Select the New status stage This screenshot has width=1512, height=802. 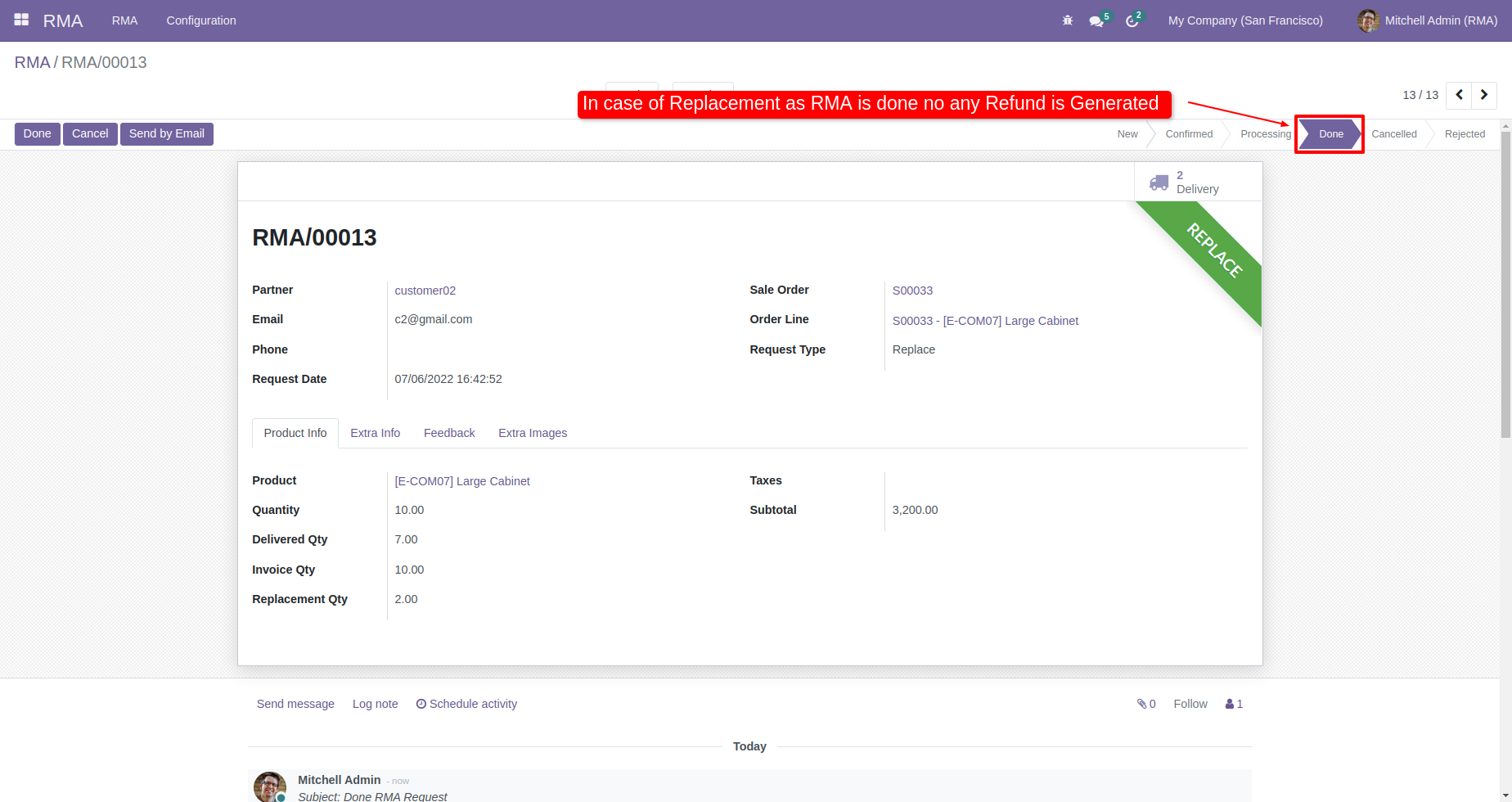coord(1127,134)
